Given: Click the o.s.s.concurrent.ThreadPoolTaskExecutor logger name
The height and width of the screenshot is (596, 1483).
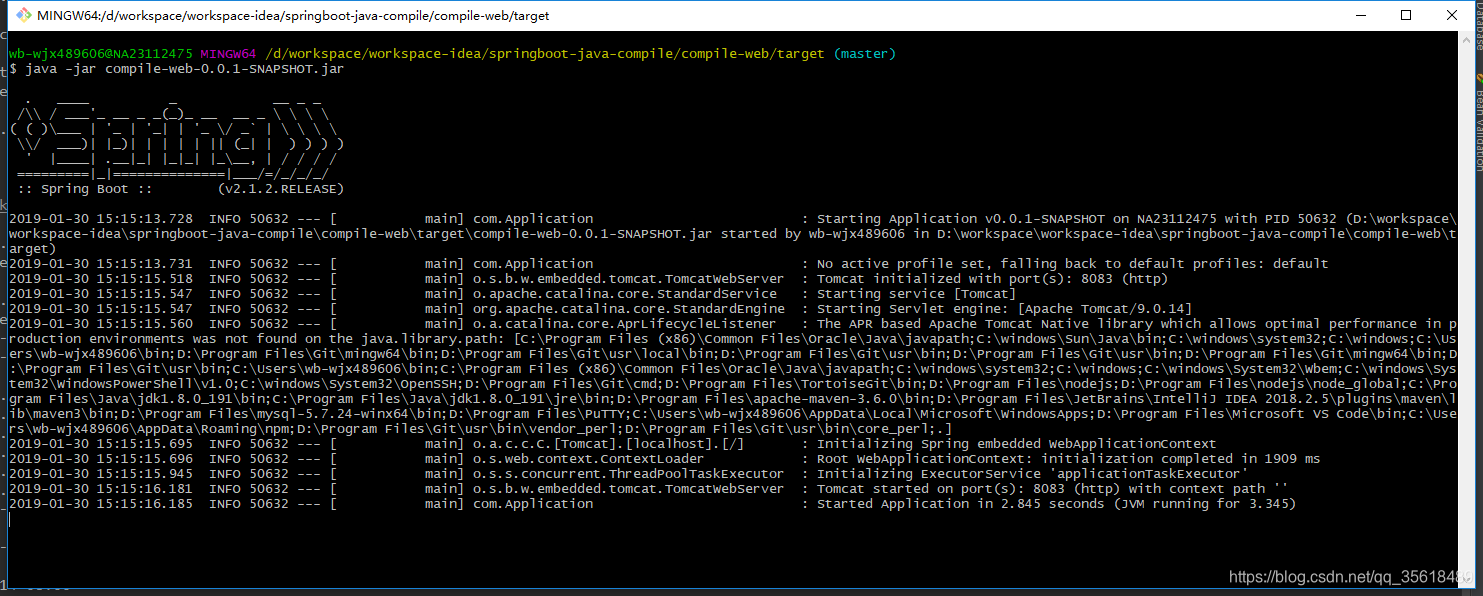Looking at the screenshot, I should coord(629,474).
